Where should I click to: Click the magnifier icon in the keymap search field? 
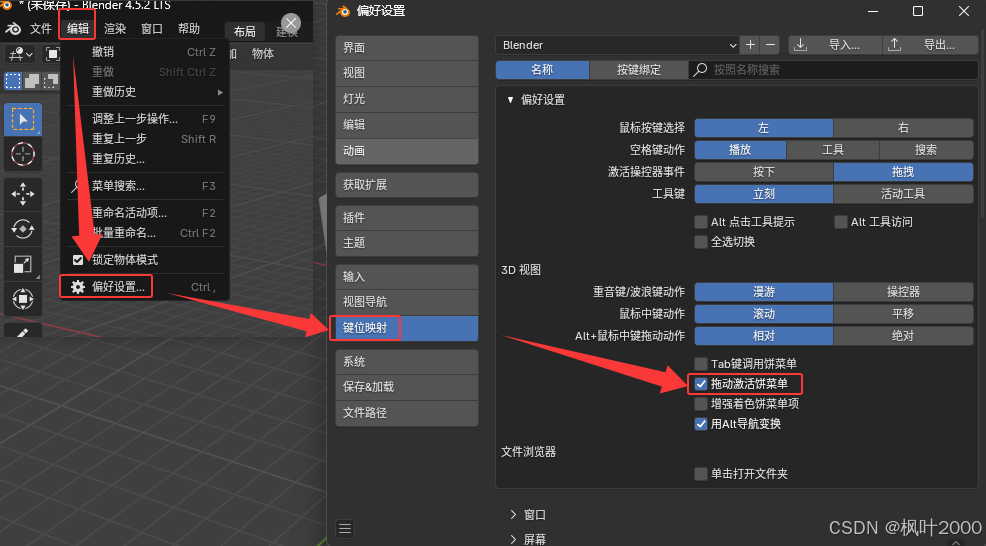(700, 70)
